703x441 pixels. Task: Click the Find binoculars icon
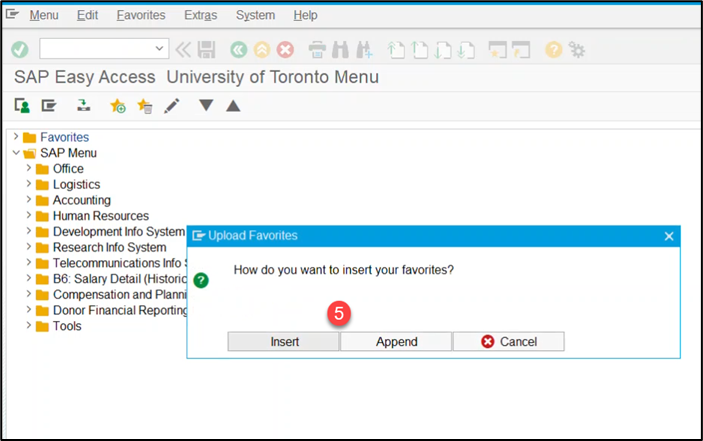(x=340, y=50)
